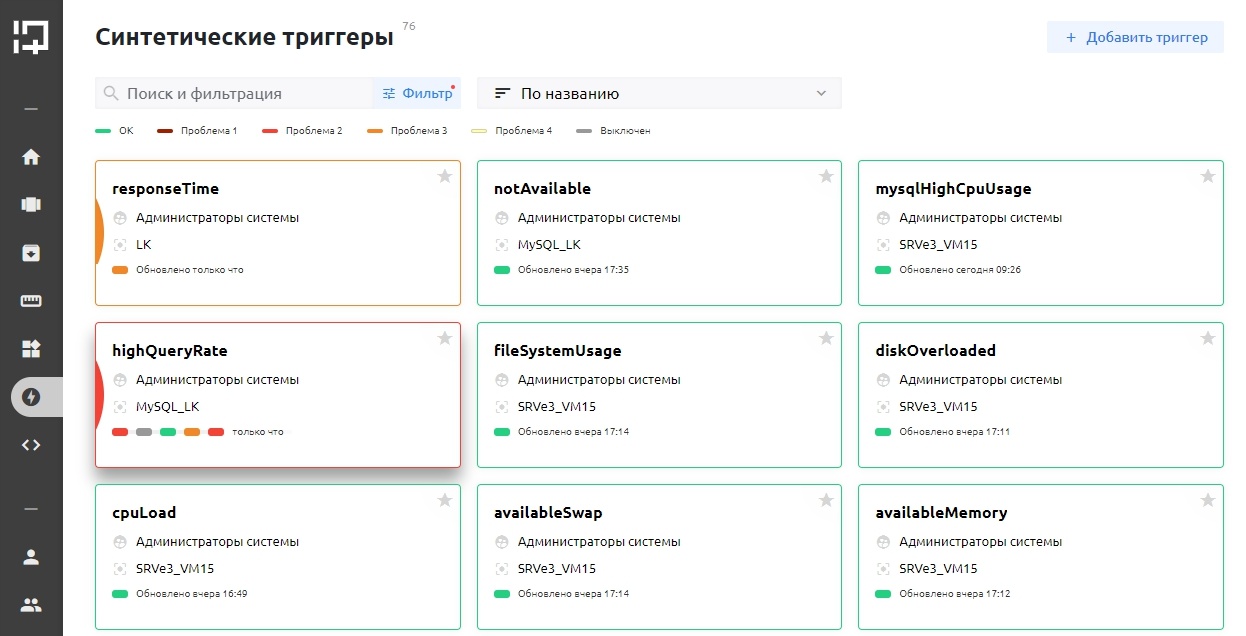Viewport: 1246px width, 636px height.
Task: Click the ruler icon in sidebar
Action: [x=31, y=301]
